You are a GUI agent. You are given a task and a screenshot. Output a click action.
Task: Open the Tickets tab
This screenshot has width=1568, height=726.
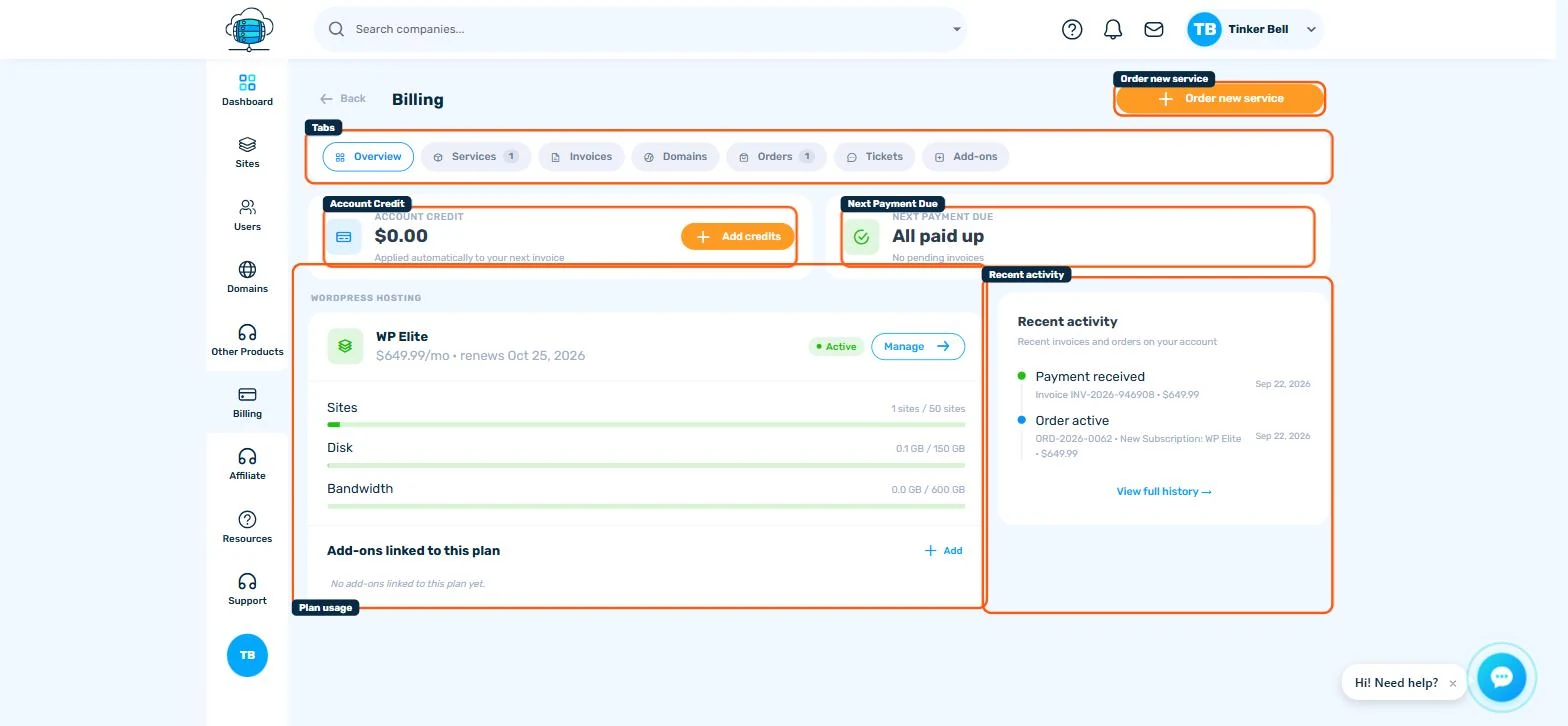(x=875, y=156)
